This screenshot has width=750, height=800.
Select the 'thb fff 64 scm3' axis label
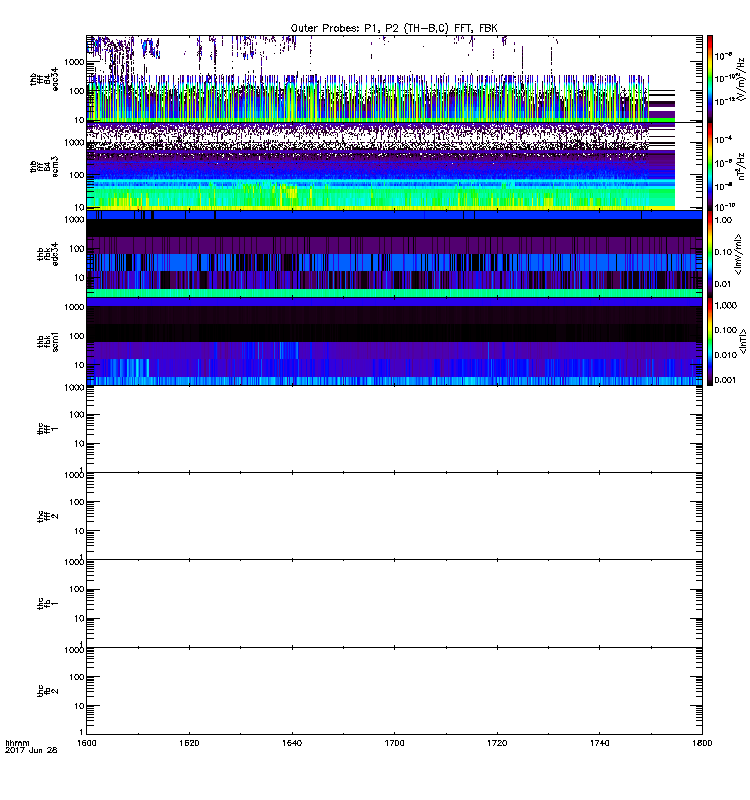pyautogui.click(x=44, y=166)
